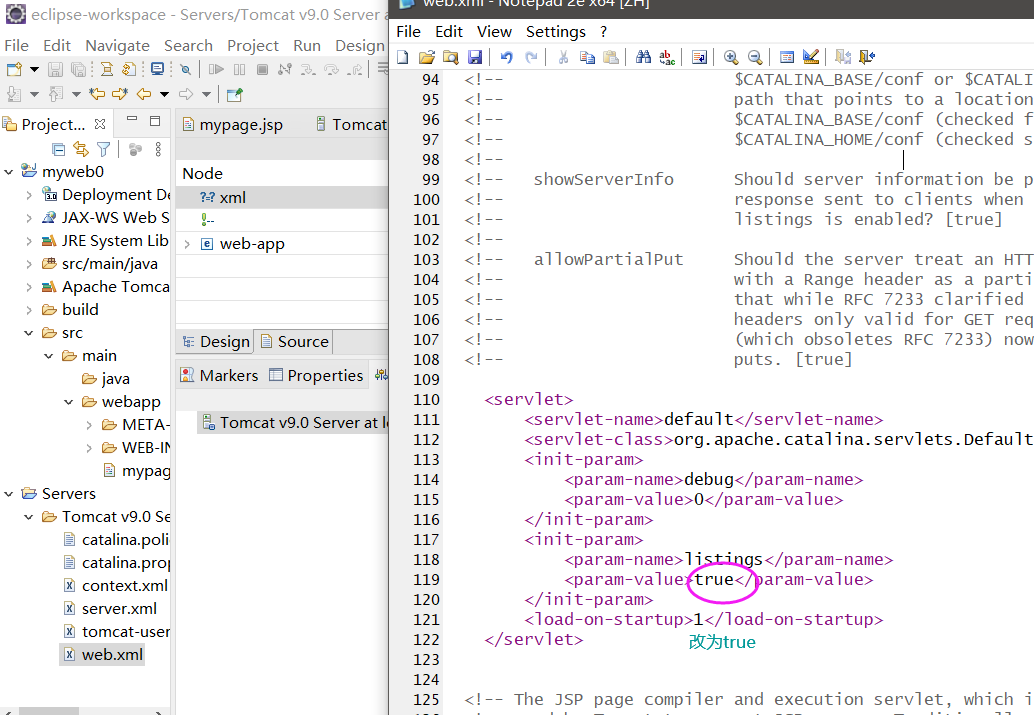
Task: Open Back history dropdown arrow in Eclipse
Action: [164, 94]
